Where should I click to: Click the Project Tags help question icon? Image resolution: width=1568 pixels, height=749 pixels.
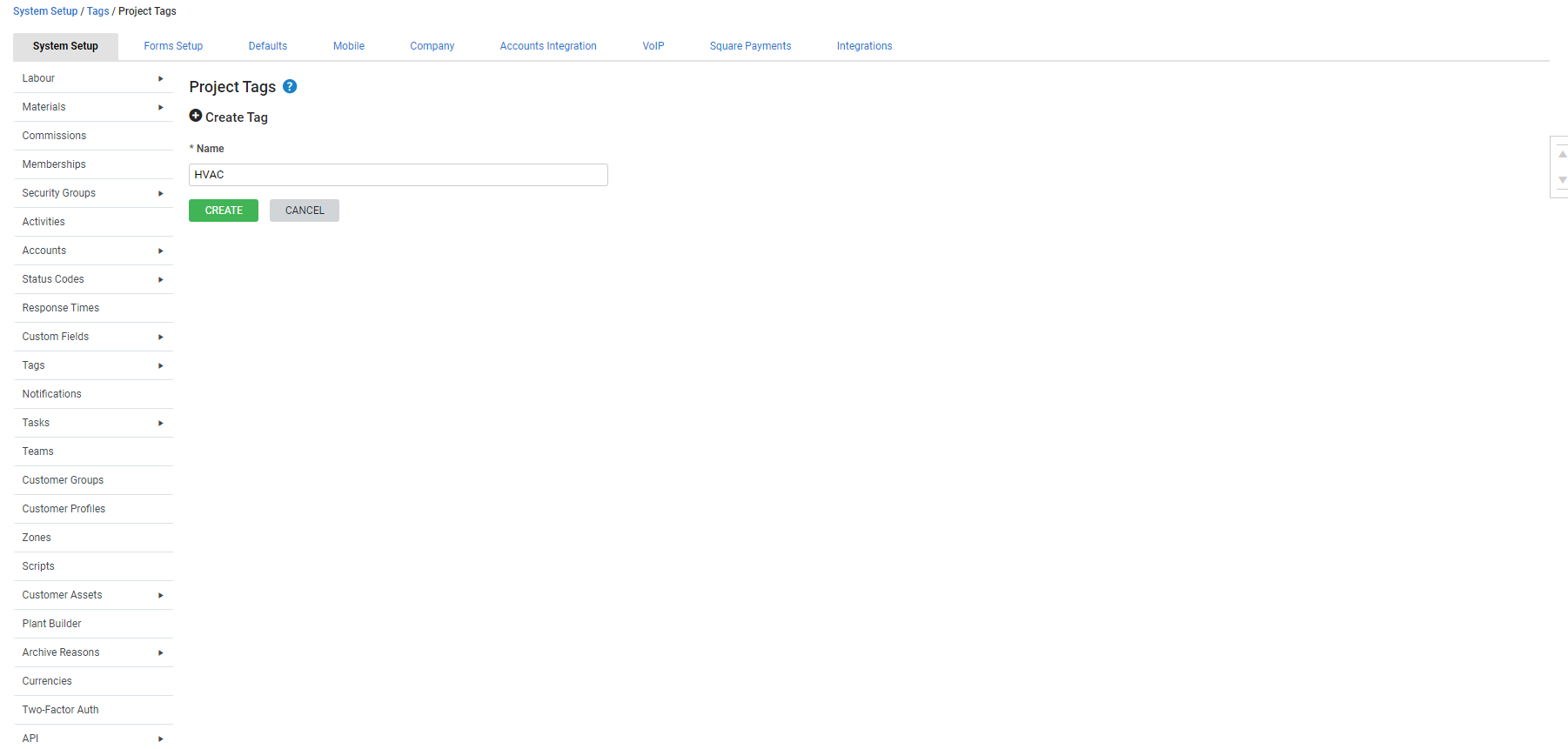pyautogui.click(x=291, y=86)
